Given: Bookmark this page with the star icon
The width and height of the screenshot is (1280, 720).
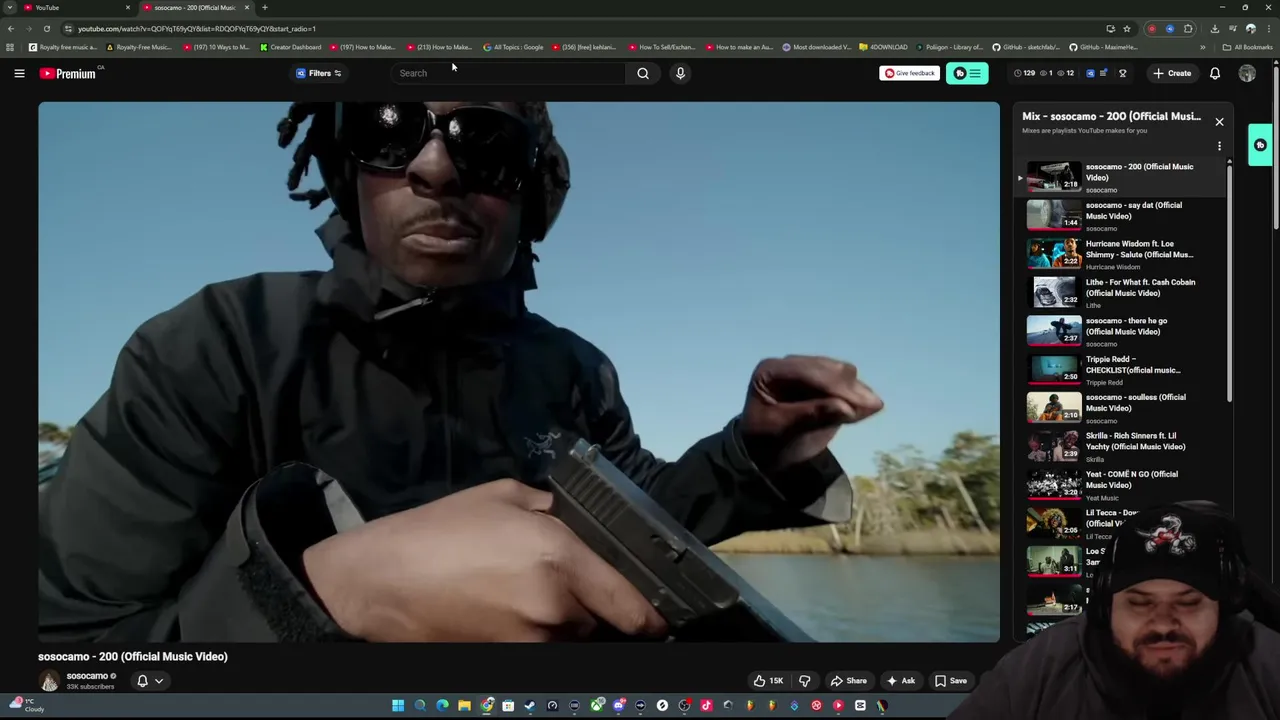Looking at the screenshot, I should (1127, 29).
